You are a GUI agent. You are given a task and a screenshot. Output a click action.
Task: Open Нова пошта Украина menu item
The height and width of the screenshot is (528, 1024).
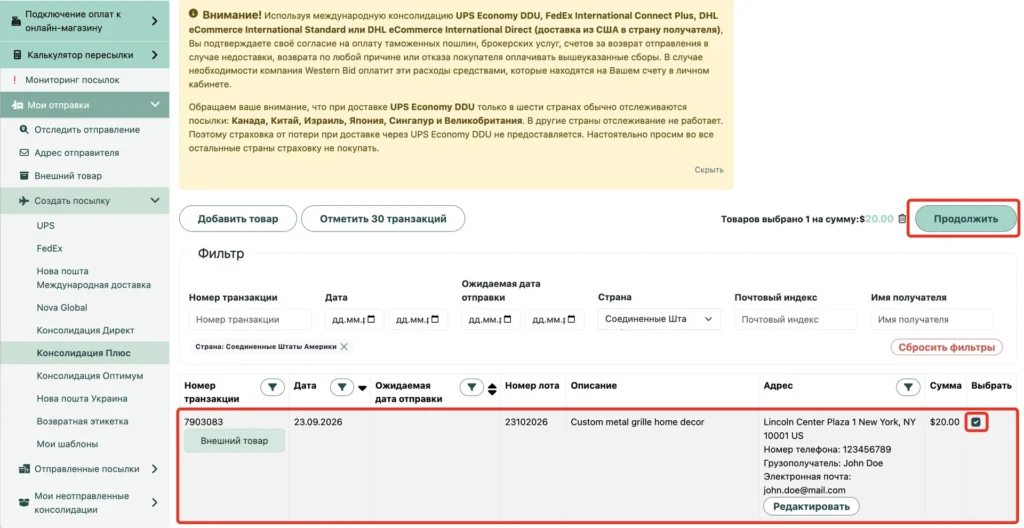(82, 399)
